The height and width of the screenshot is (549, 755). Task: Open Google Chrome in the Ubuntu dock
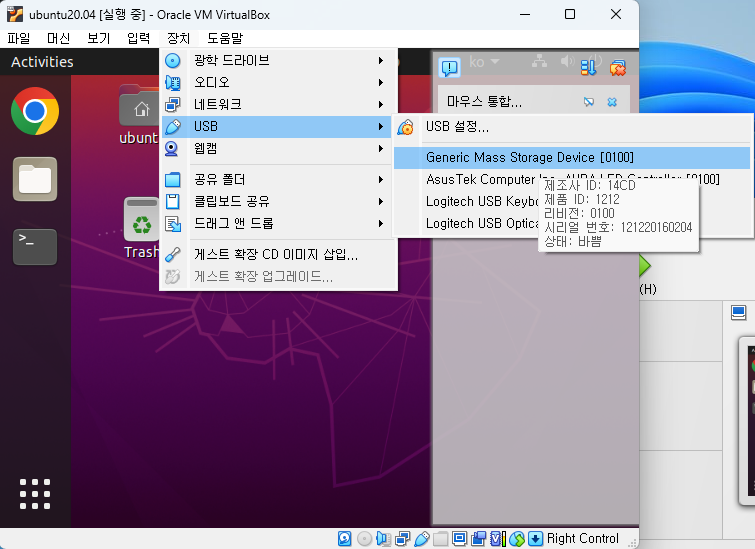tap(35, 111)
